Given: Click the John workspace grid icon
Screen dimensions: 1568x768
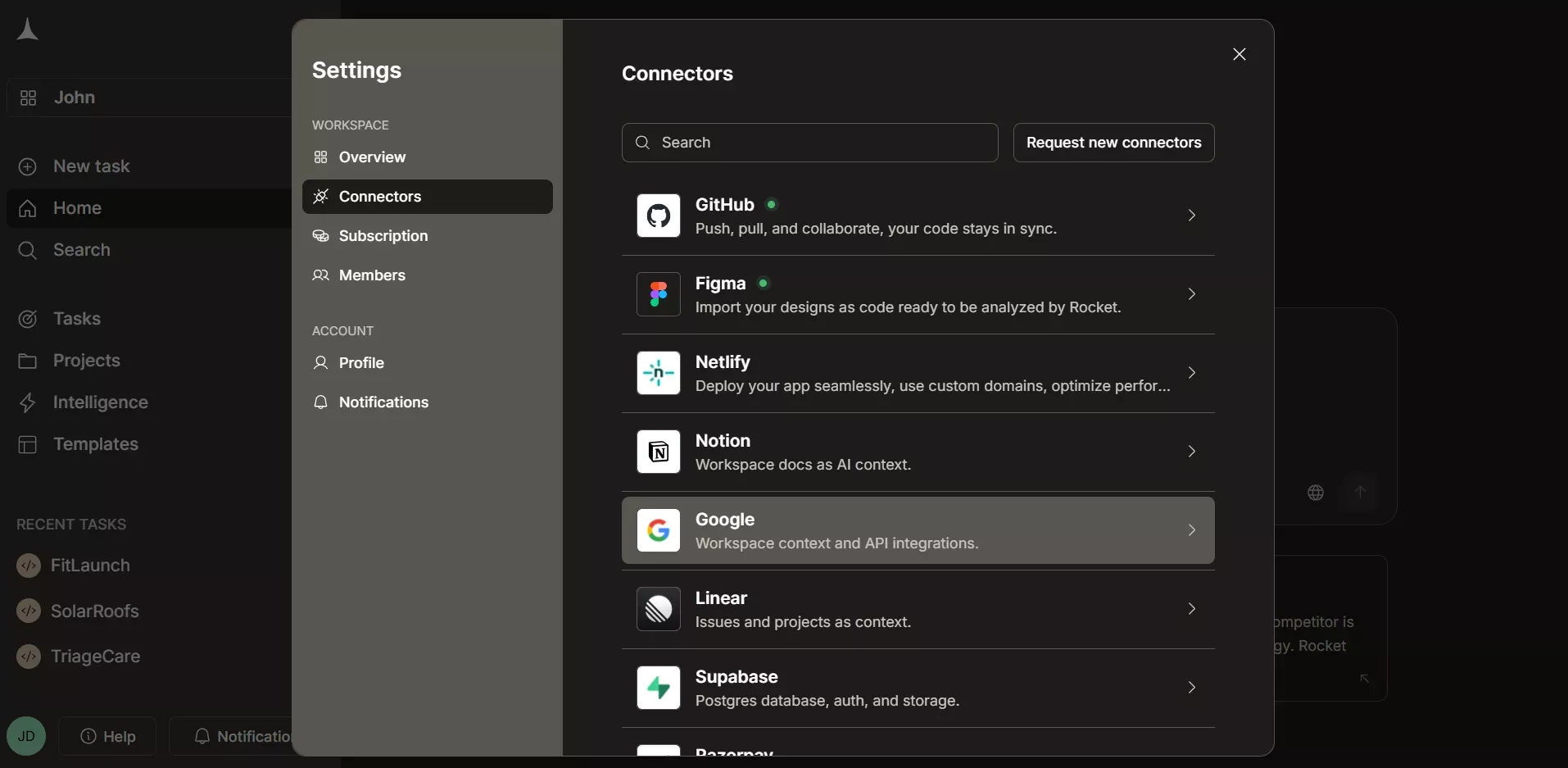Looking at the screenshot, I should click(x=28, y=98).
